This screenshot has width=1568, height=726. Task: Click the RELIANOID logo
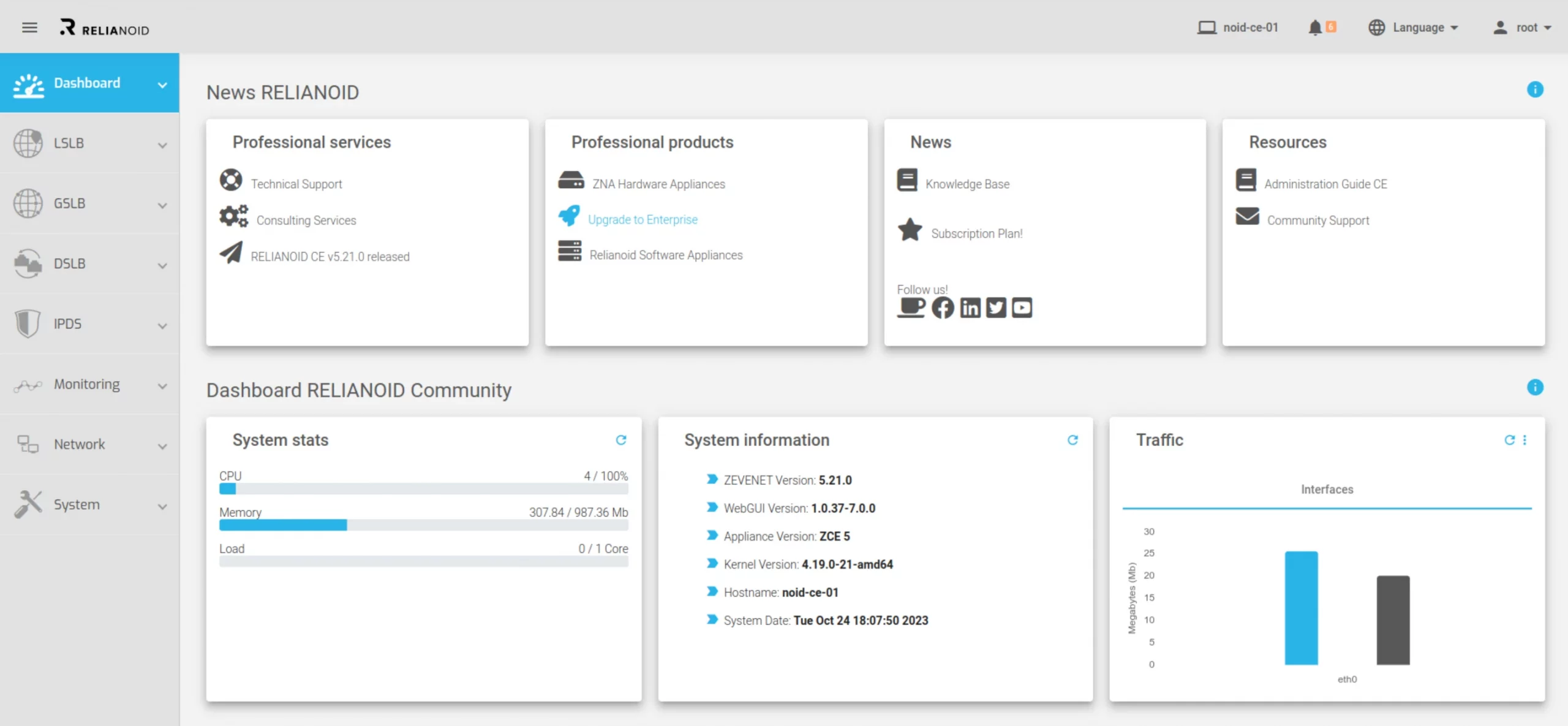(x=104, y=28)
